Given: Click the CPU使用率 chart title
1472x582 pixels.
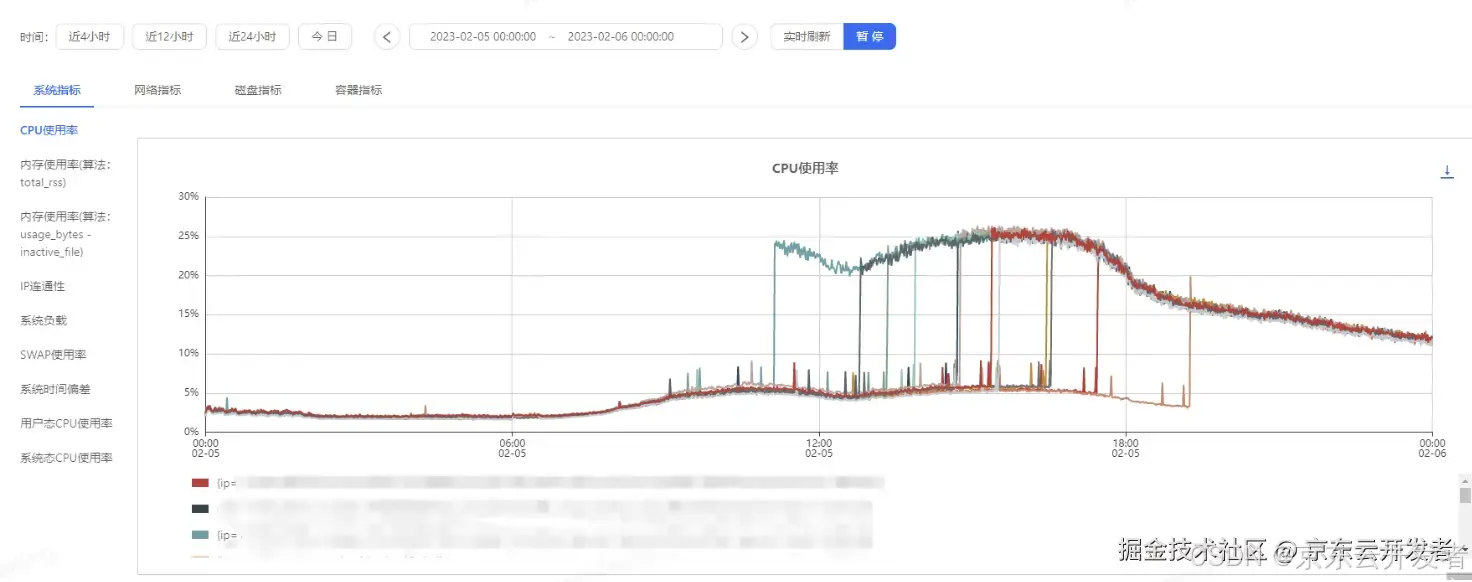Looking at the screenshot, I should click(805, 168).
